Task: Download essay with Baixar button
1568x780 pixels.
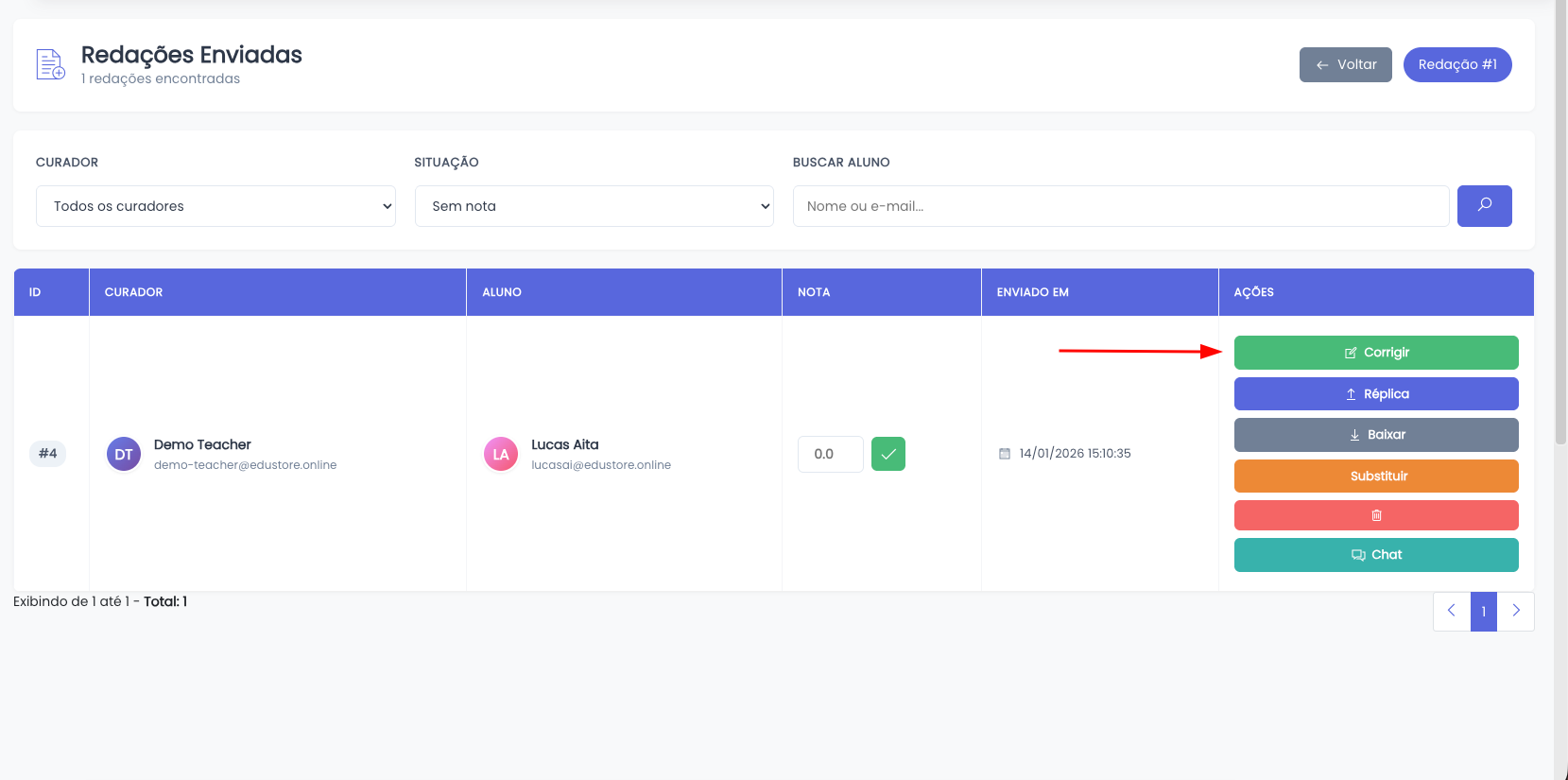Action: coord(1375,435)
